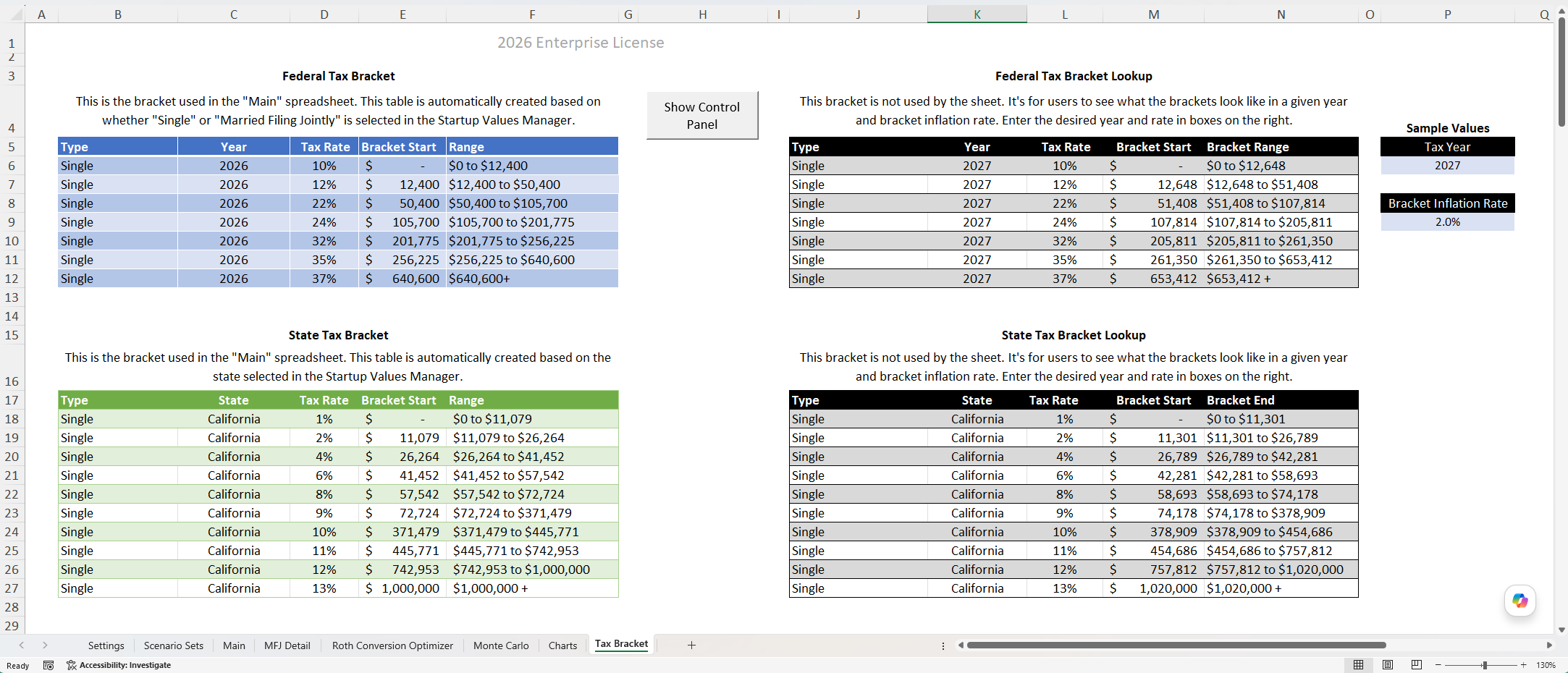The width and height of the screenshot is (1568, 673).
Task: Click cell '$653,412 +'
Action: (1281, 279)
